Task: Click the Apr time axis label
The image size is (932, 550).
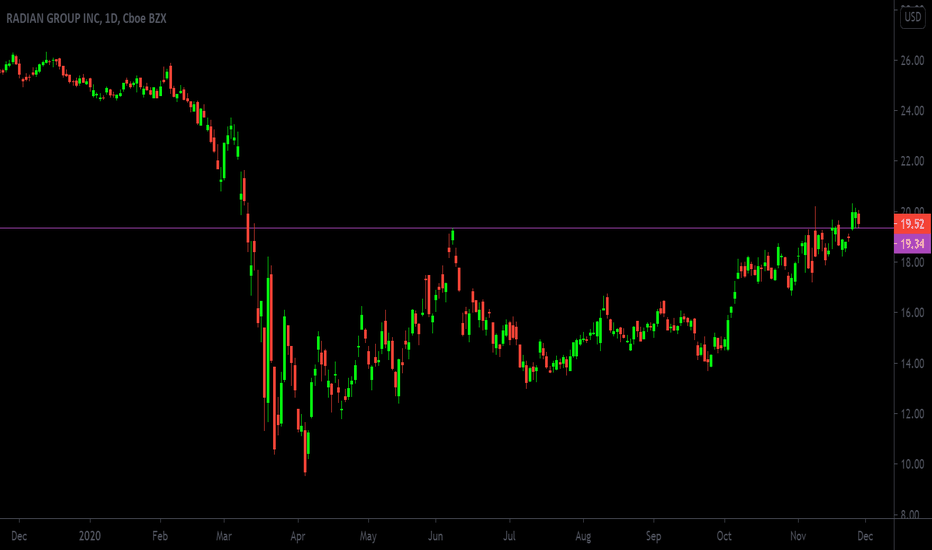Action: point(298,536)
